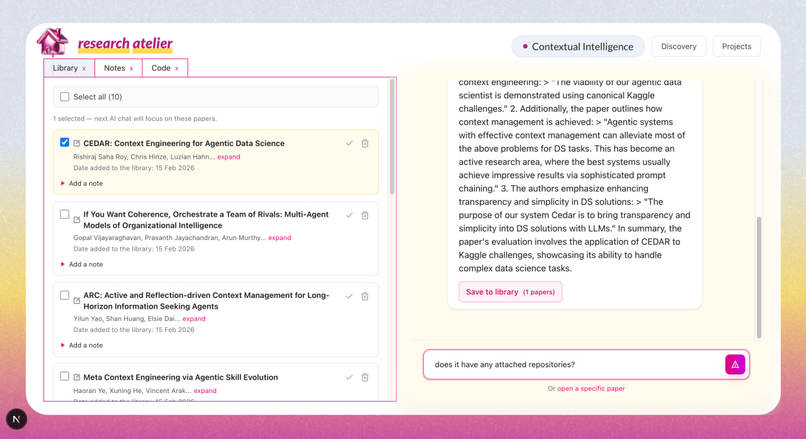Uncheck the CEDAR paper checkbox
This screenshot has height=439, width=806.
click(64, 142)
